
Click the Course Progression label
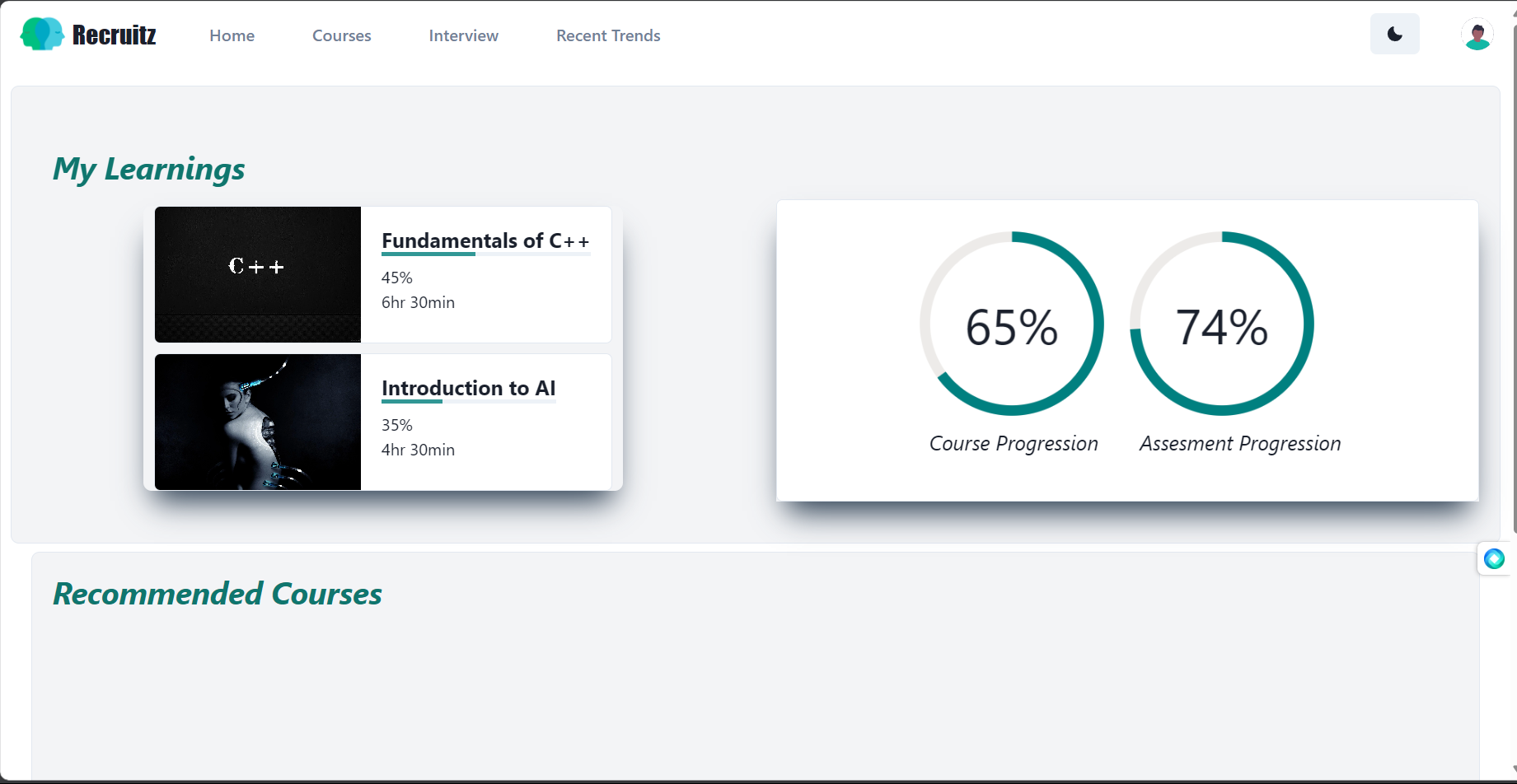[1013, 444]
